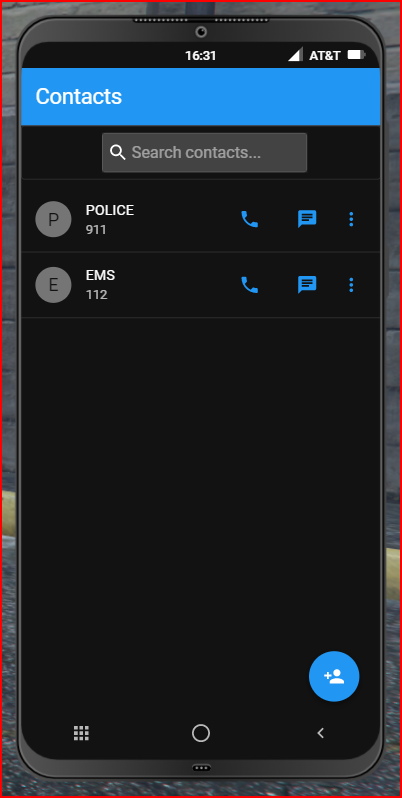This screenshot has height=798, width=402.
Task: Click the 16:31 clock in status bar
Action: [x=200, y=55]
